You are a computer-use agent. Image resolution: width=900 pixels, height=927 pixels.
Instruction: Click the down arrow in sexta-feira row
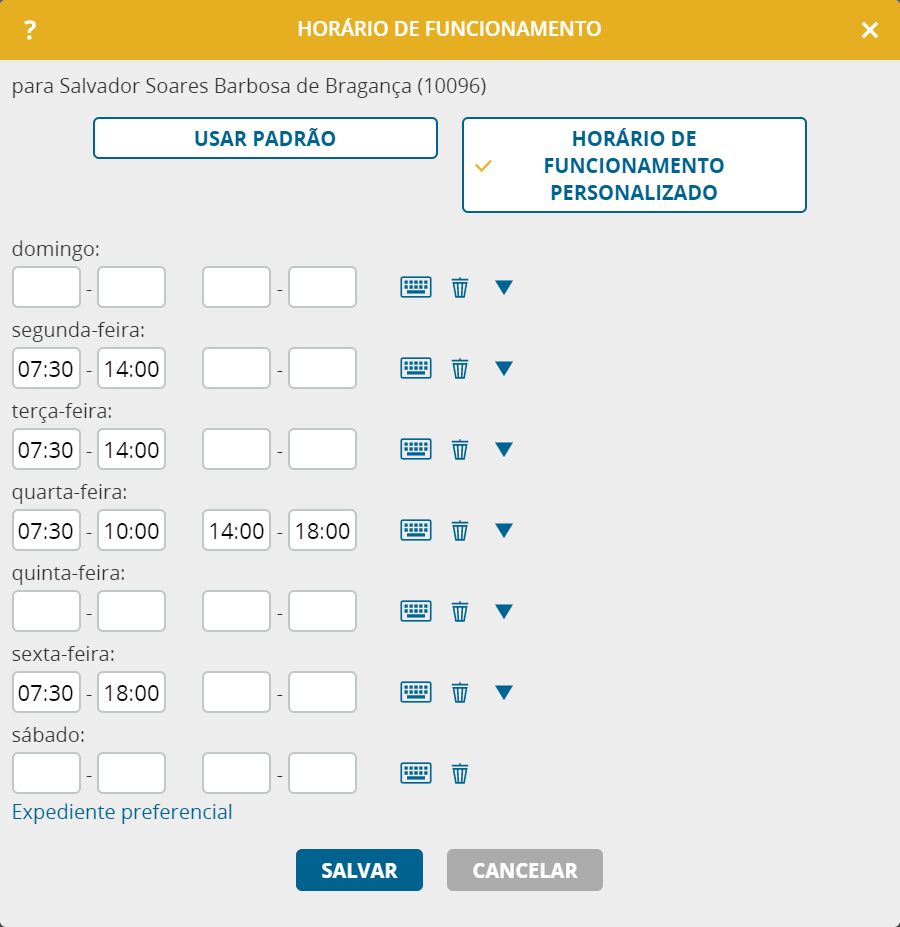pos(504,692)
